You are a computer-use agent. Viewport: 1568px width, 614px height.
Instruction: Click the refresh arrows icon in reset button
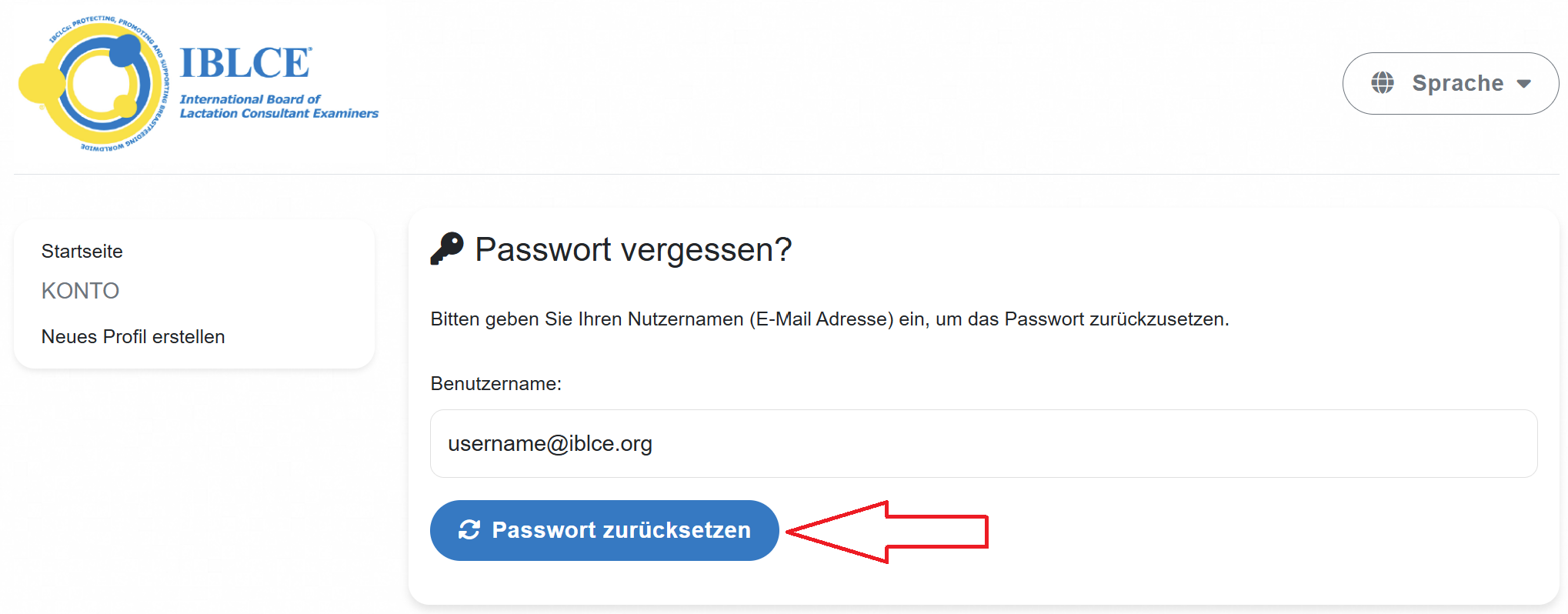pos(469,530)
